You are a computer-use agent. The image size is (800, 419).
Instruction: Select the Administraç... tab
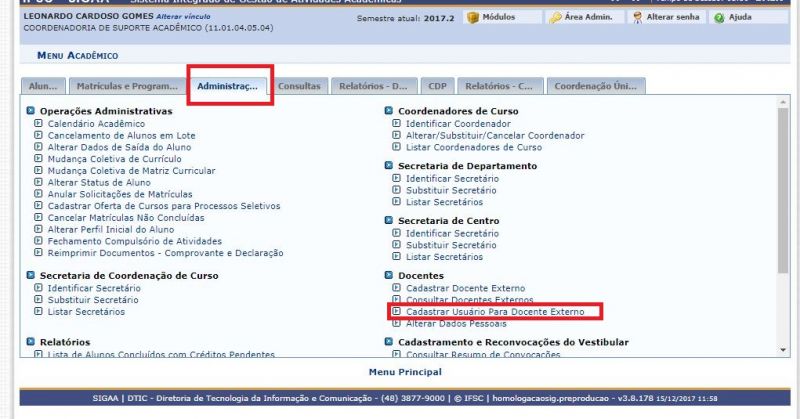pyautogui.click(x=229, y=87)
